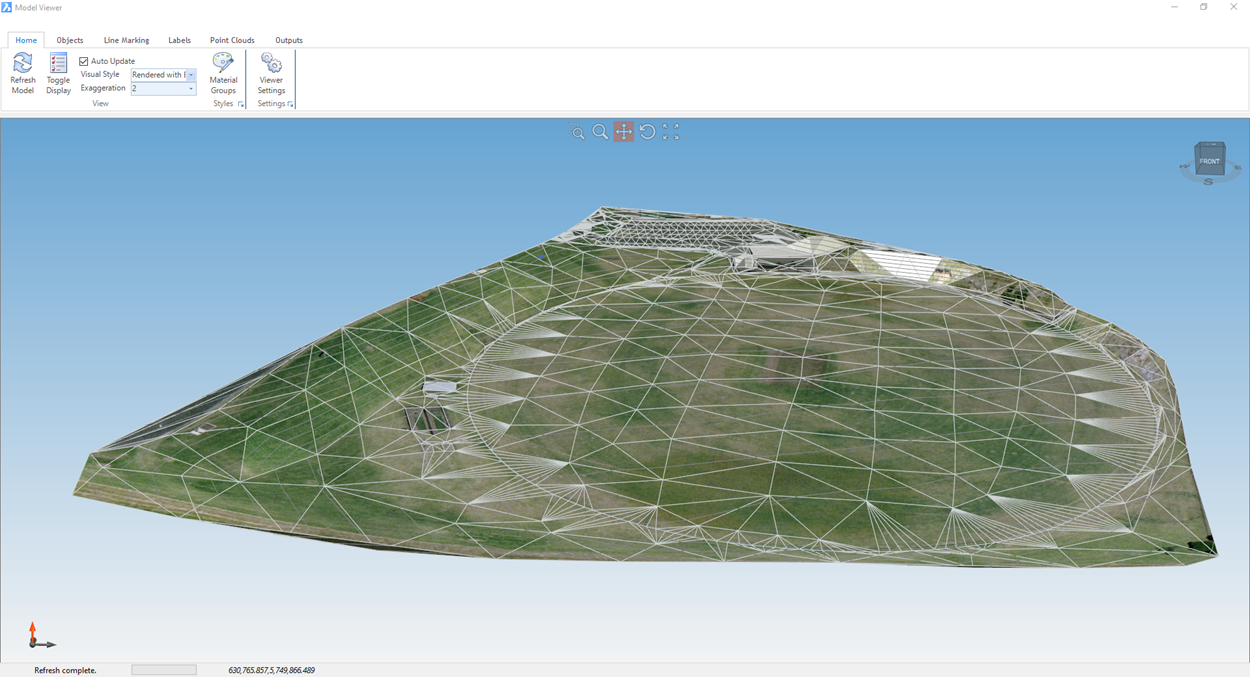Click the Refresh Model icon

[x=22, y=65]
